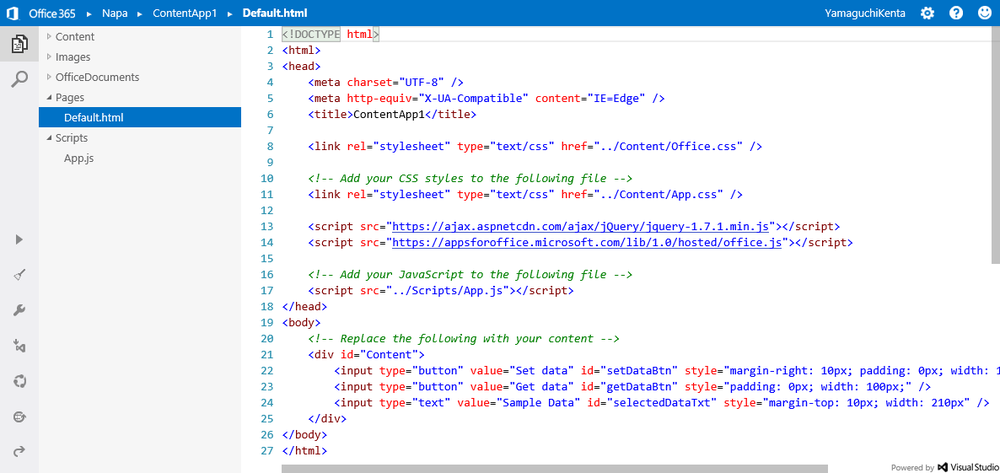This screenshot has height=473, width=1000.
Task: Click the 'Add your CSS styles' comment
Action: (x=470, y=178)
